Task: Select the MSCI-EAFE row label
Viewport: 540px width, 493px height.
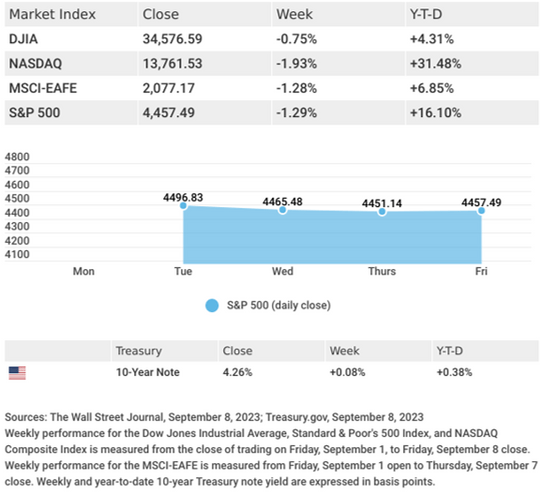Action: [x=43, y=88]
